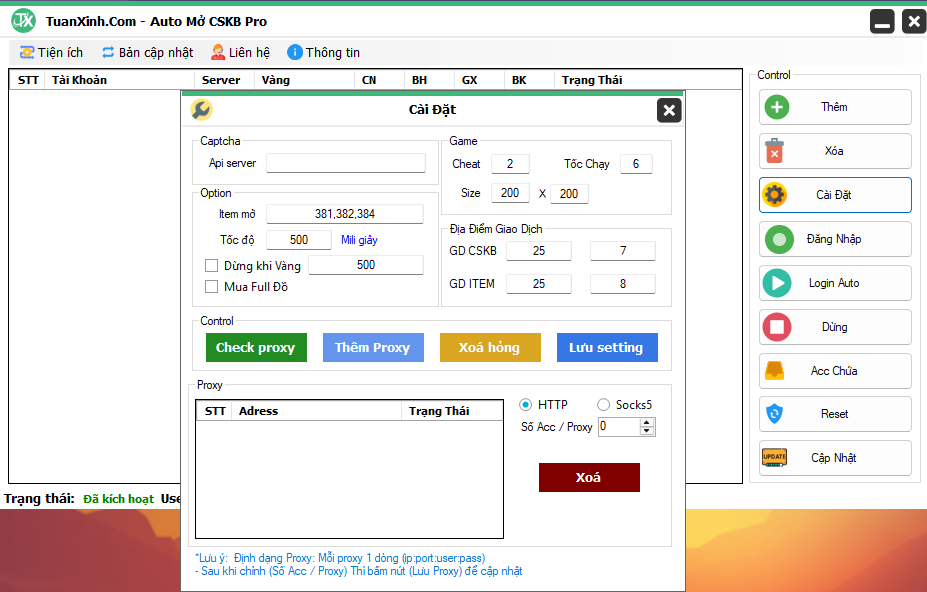927x592 pixels.
Task: Click the green circle Đăng Nhập icon
Action: coord(777,239)
